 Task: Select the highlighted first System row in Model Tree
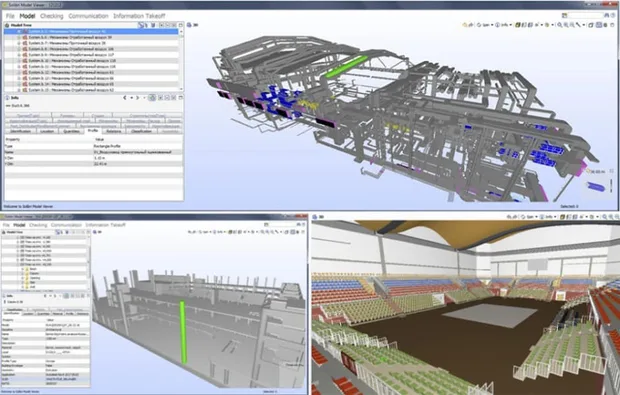91,31
